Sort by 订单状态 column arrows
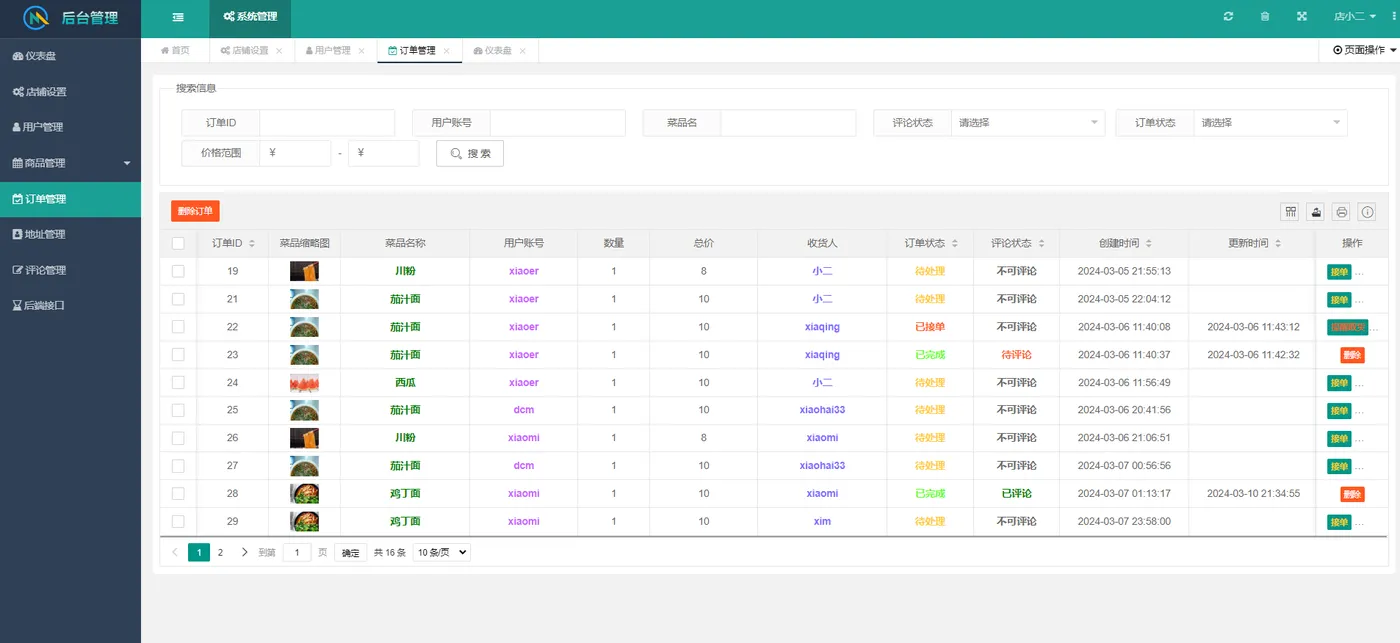Viewport: 1400px width, 643px height. tap(955, 244)
